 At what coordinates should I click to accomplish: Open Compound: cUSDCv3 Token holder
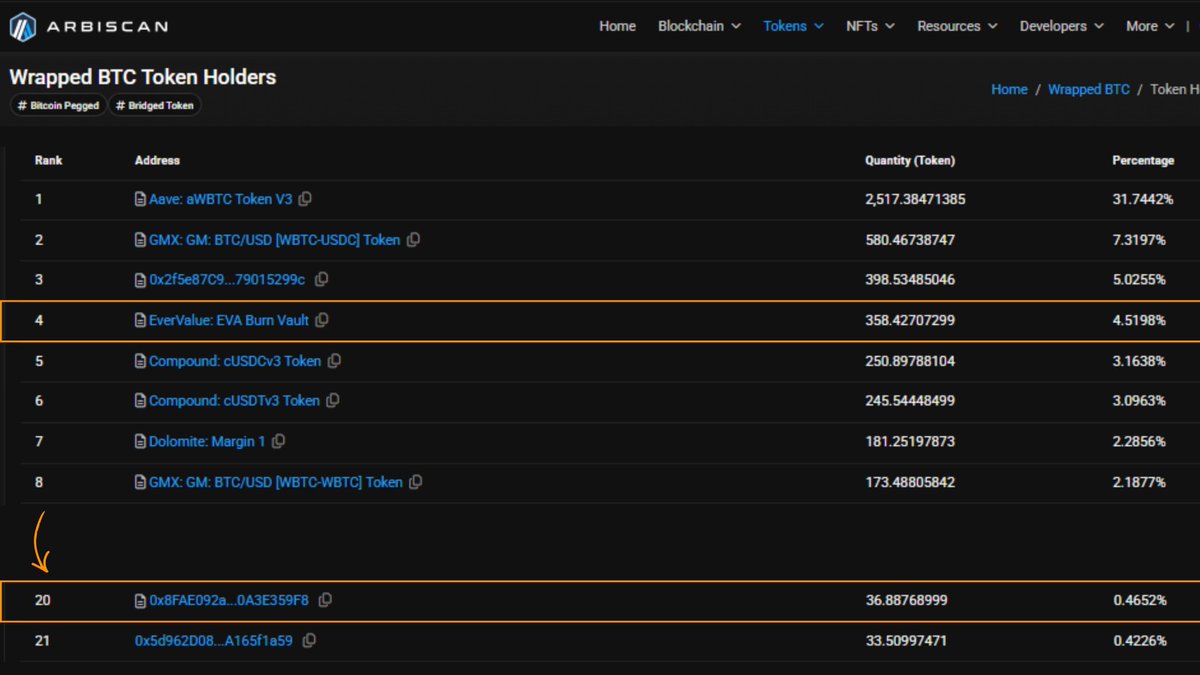click(235, 361)
